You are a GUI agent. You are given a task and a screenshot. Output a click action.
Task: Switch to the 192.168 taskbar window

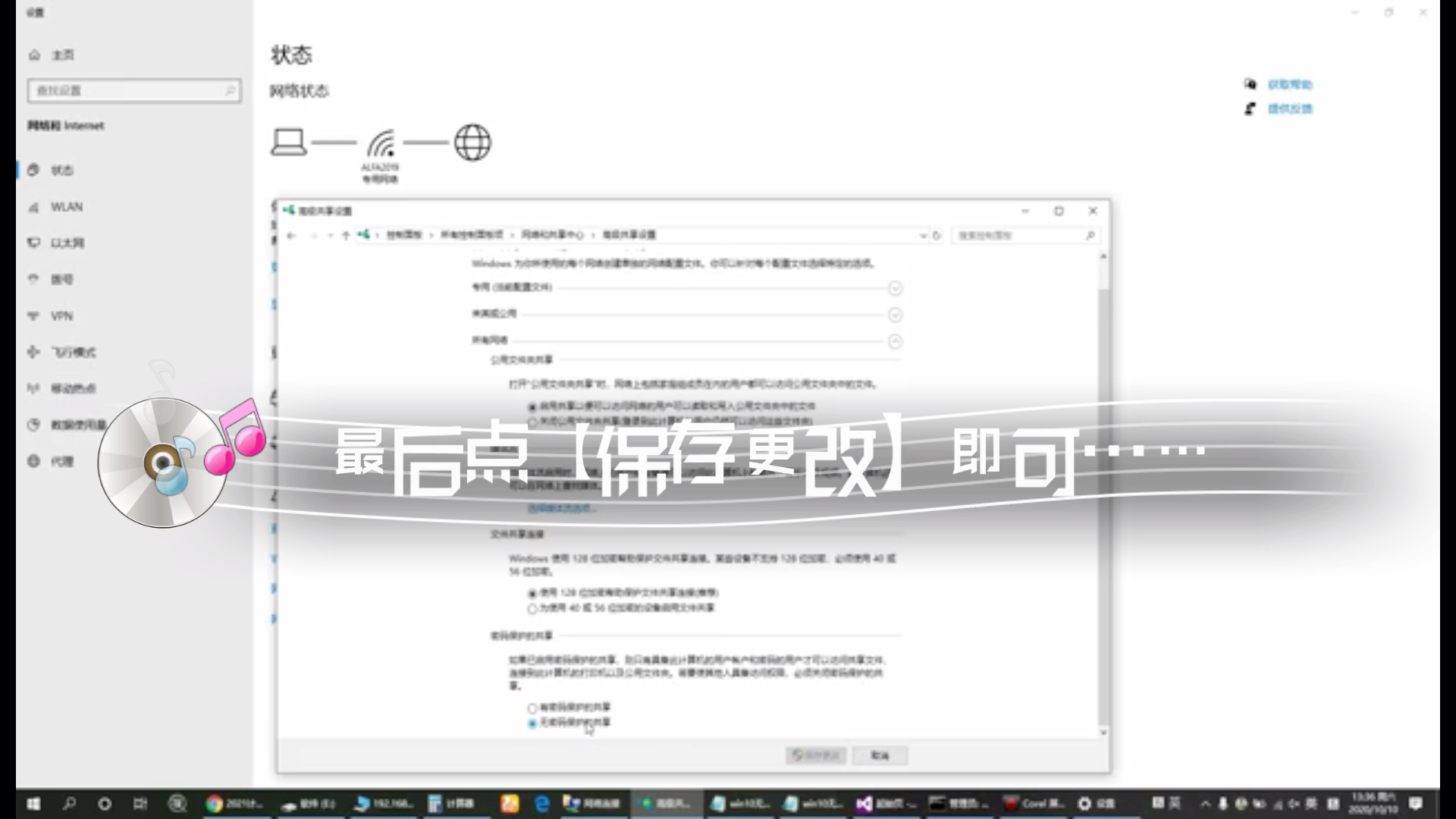tap(383, 804)
